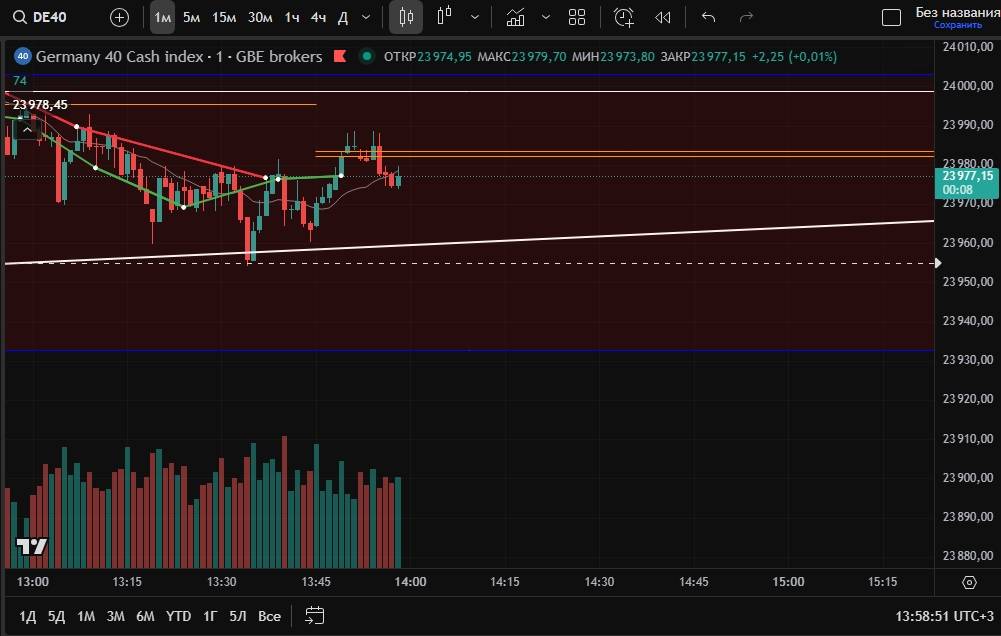Screen dimensions: 1001x636
Task: Click the add symbol plus icon
Action: click(x=119, y=17)
